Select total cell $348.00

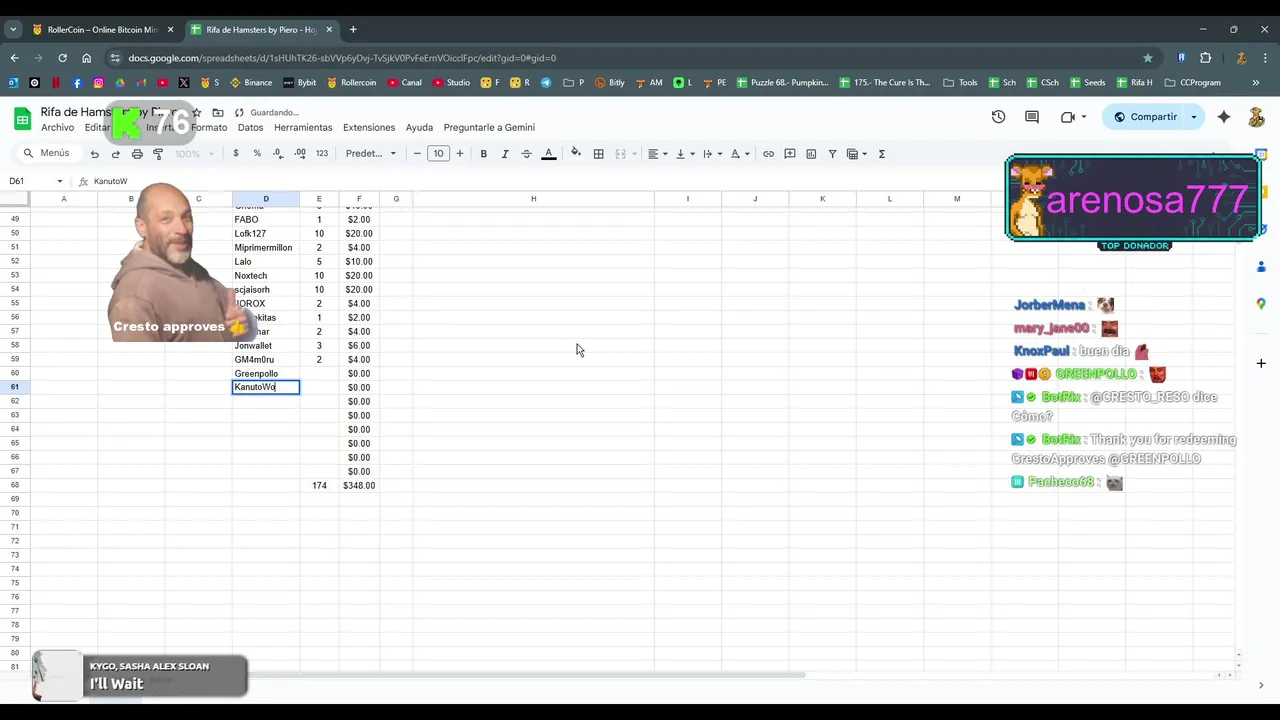click(359, 486)
